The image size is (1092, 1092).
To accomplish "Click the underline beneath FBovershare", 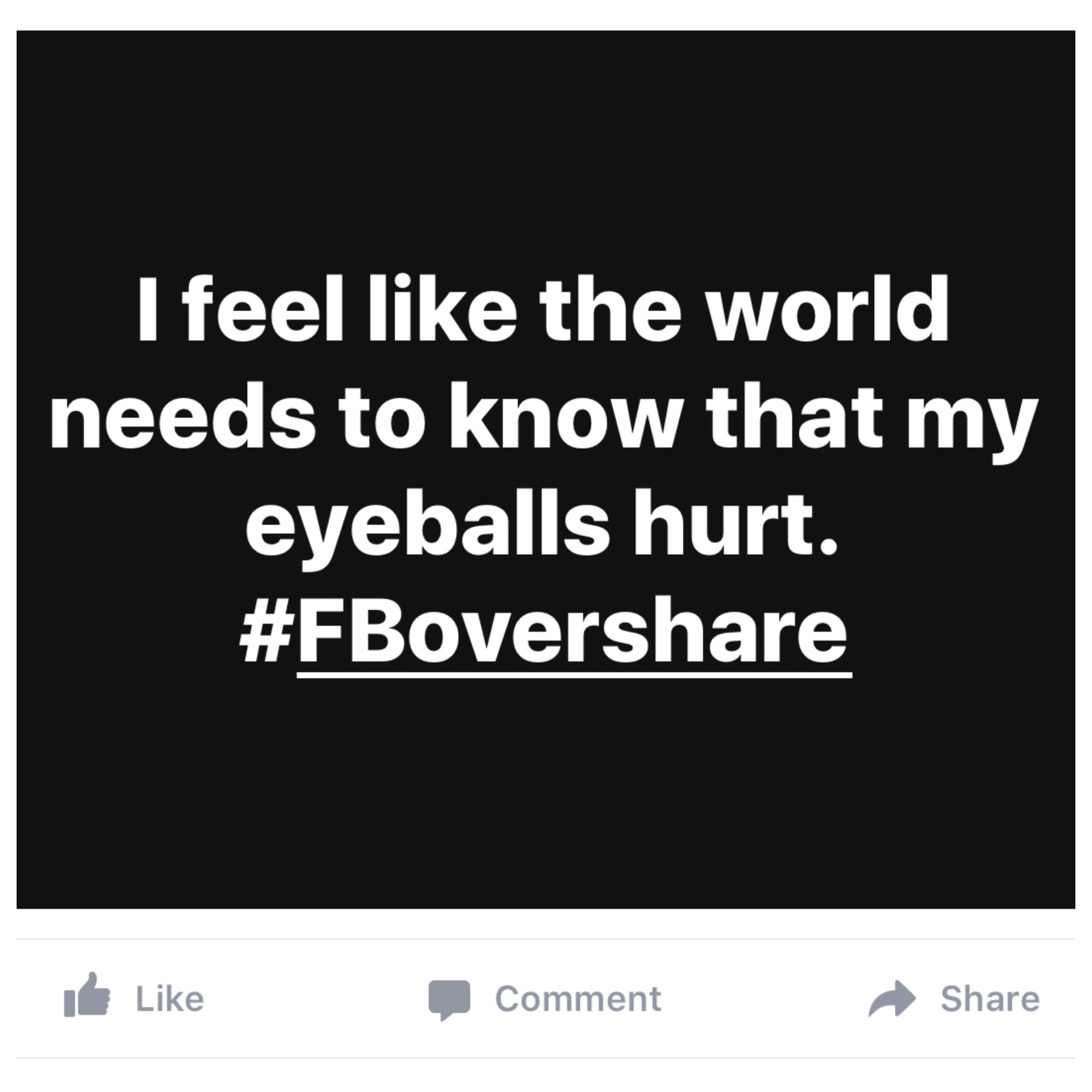I will 574,675.
